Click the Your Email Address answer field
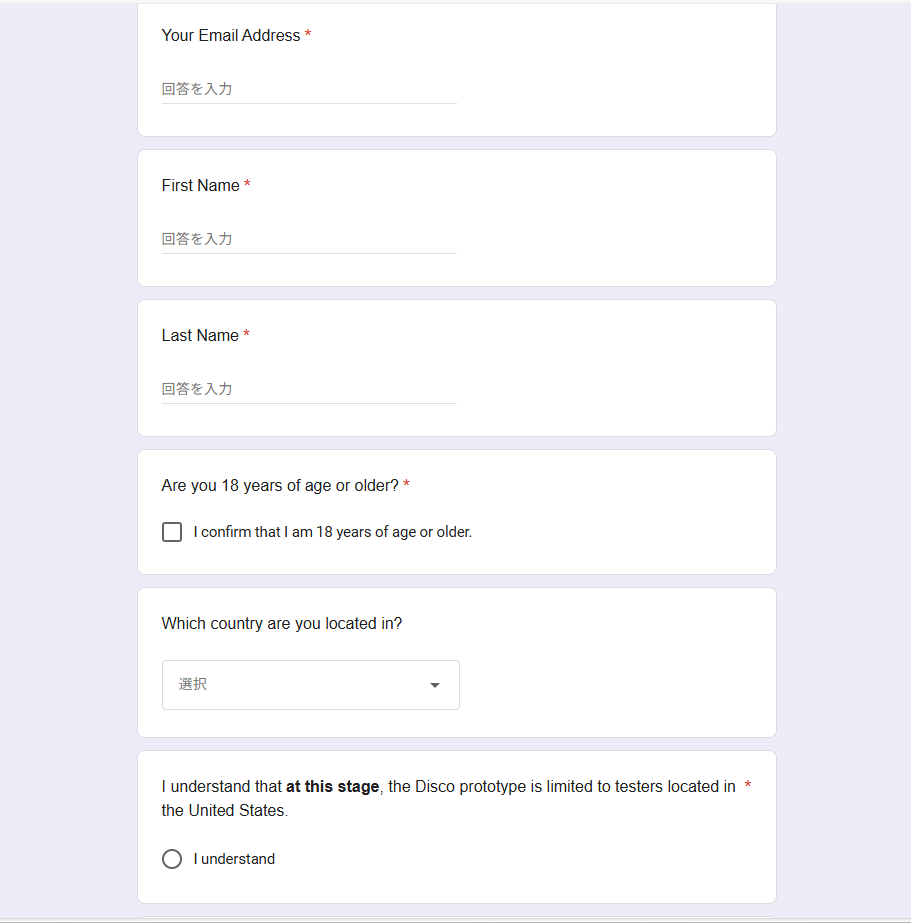The width and height of the screenshot is (911, 923). [x=309, y=89]
